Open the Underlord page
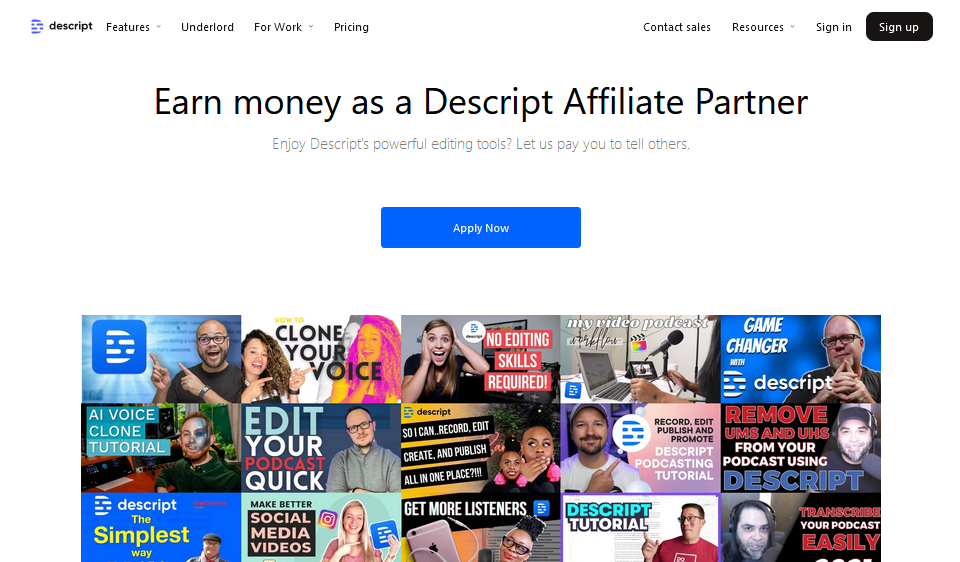Viewport: 960px width, 562px height. coord(208,27)
